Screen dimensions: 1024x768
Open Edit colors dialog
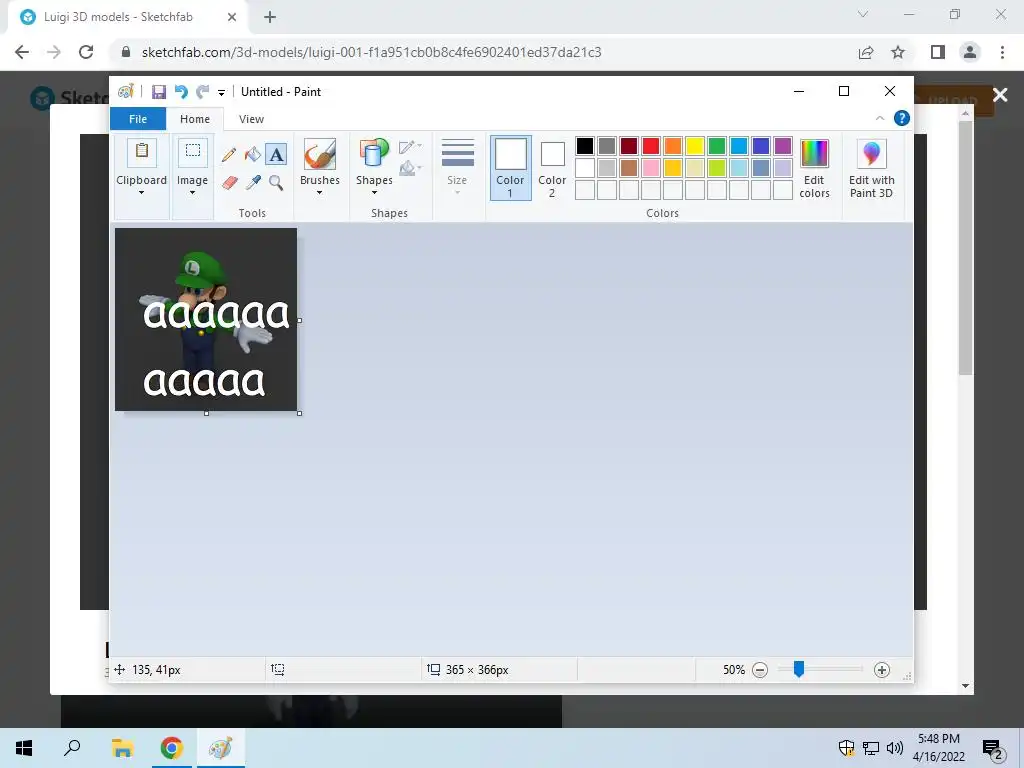pyautogui.click(x=814, y=168)
